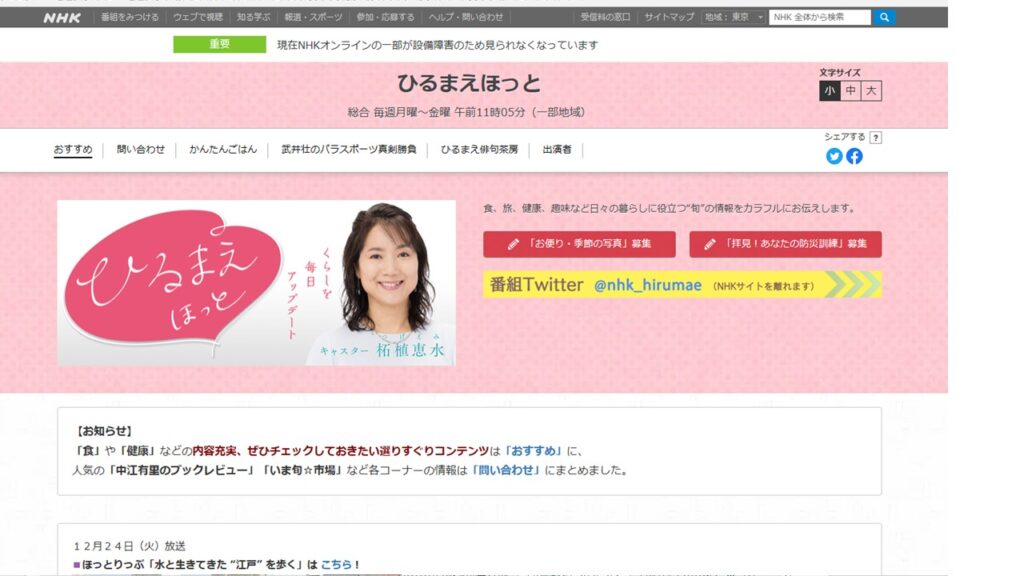
Task: Click the ひるまえほっと program banner image
Action: coord(256,283)
